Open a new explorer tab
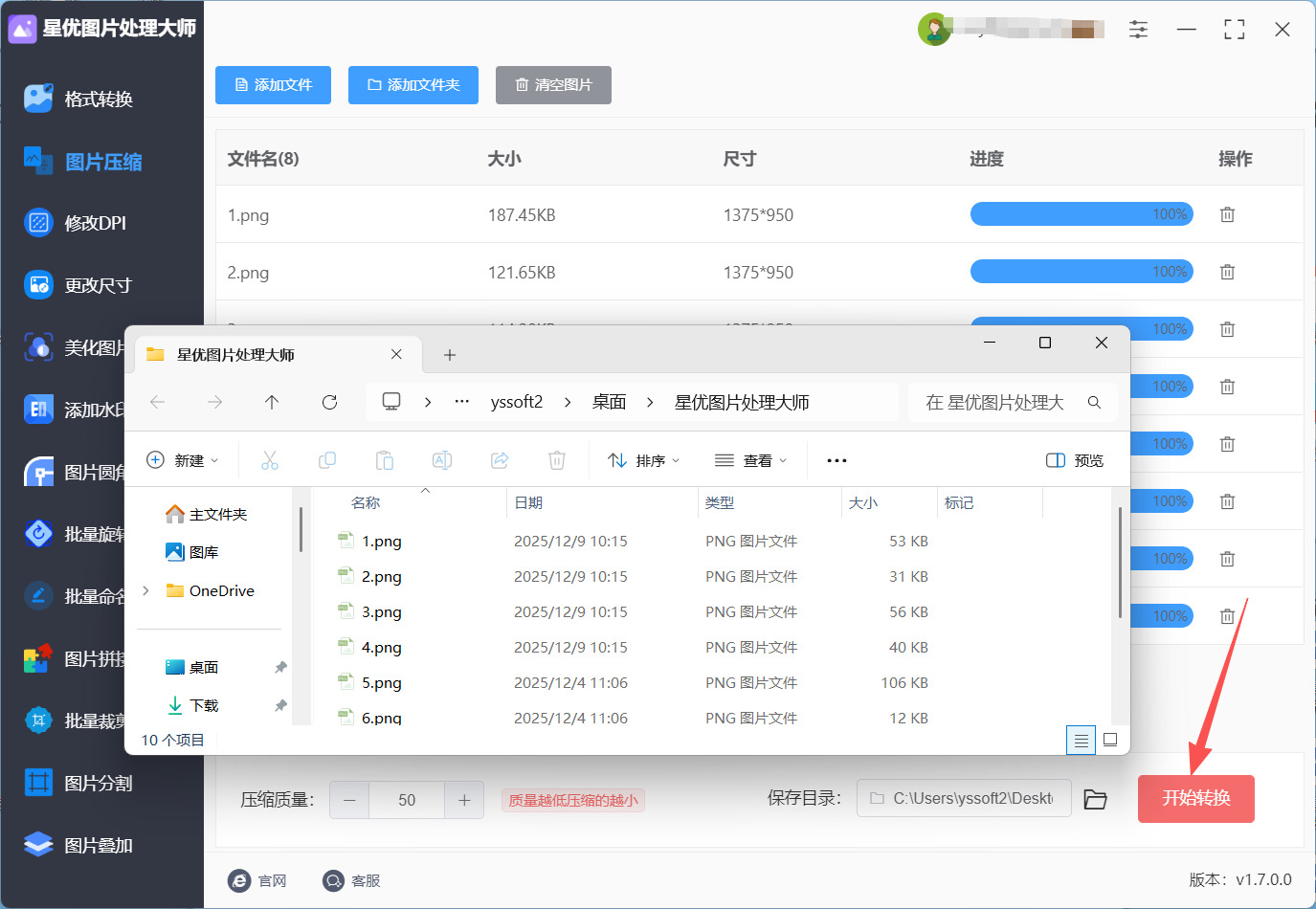This screenshot has width=1316, height=909. [449, 355]
